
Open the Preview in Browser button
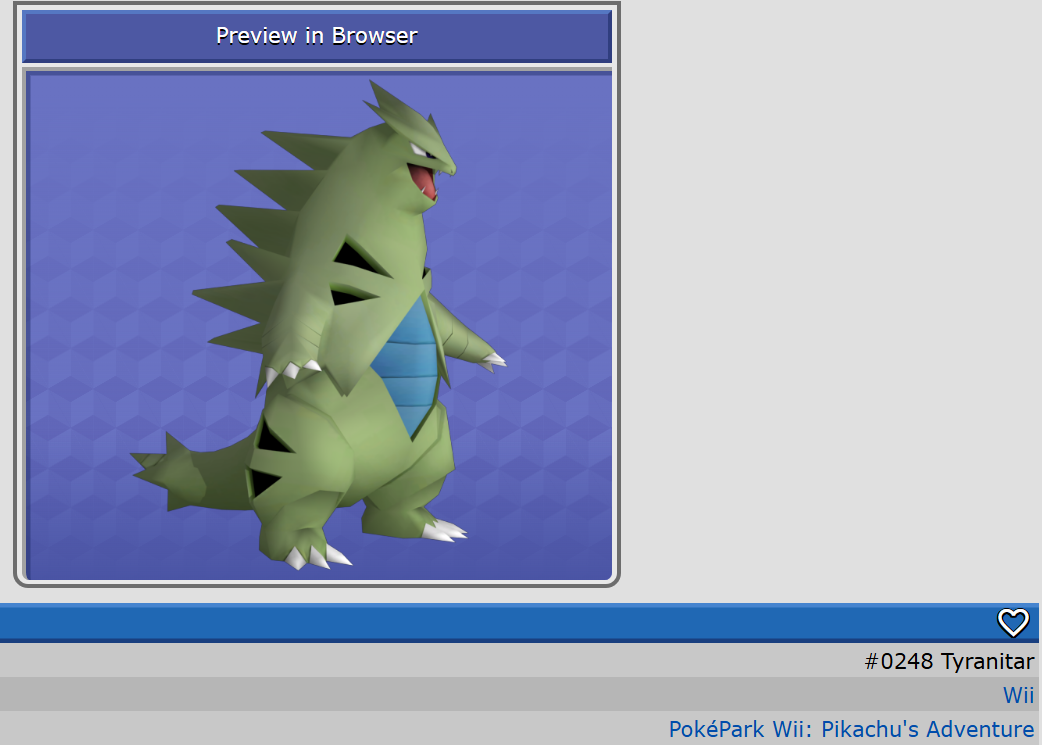coord(317,36)
